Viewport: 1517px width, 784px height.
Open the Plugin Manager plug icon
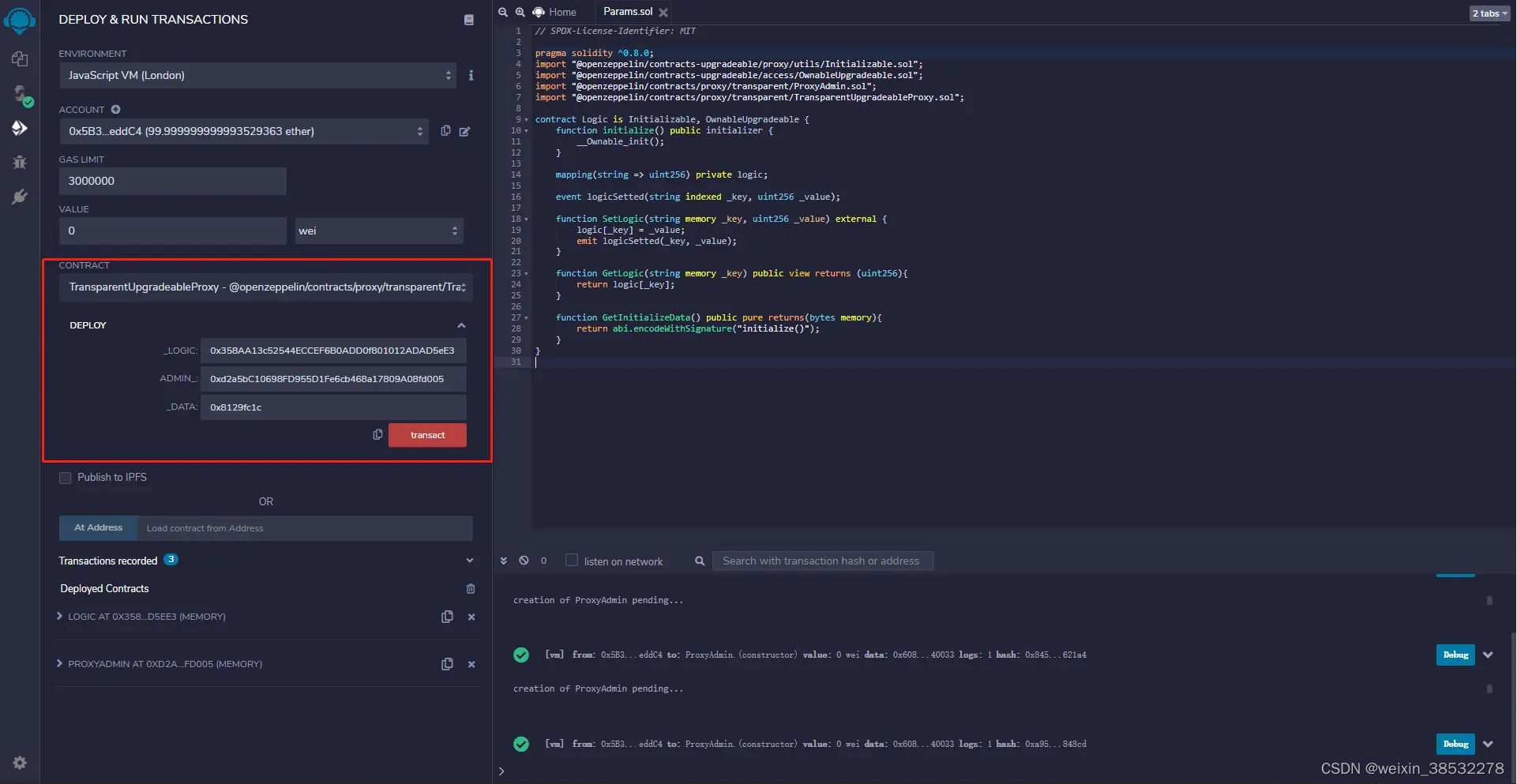pyautogui.click(x=20, y=197)
